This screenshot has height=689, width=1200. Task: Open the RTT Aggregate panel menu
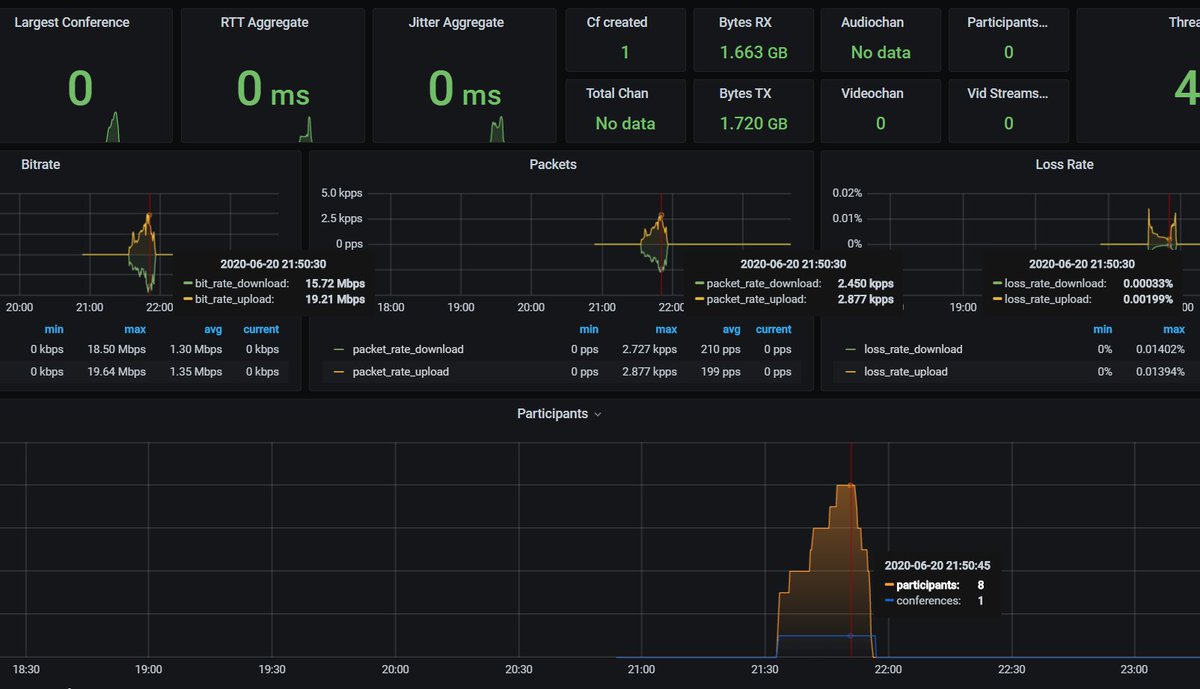tap(264, 22)
